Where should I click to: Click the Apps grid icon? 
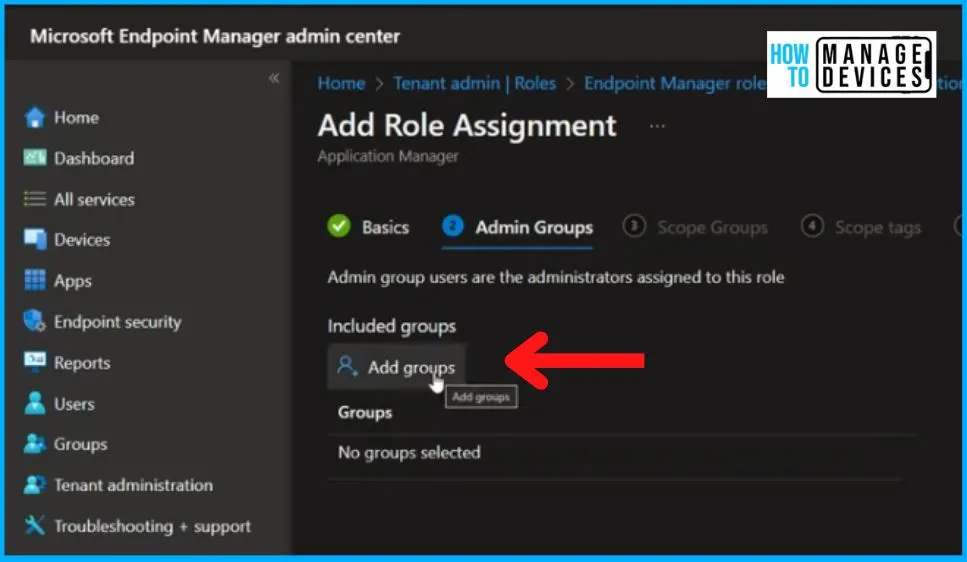point(35,280)
